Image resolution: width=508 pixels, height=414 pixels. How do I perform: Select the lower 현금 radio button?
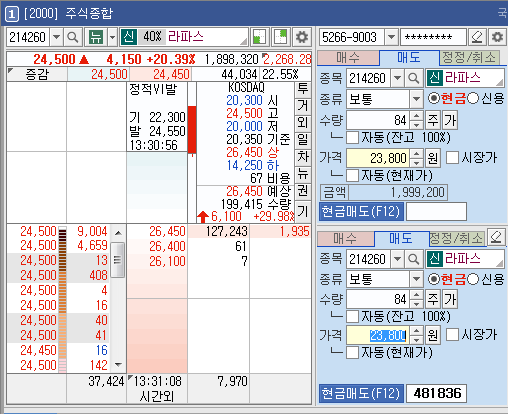434,279
